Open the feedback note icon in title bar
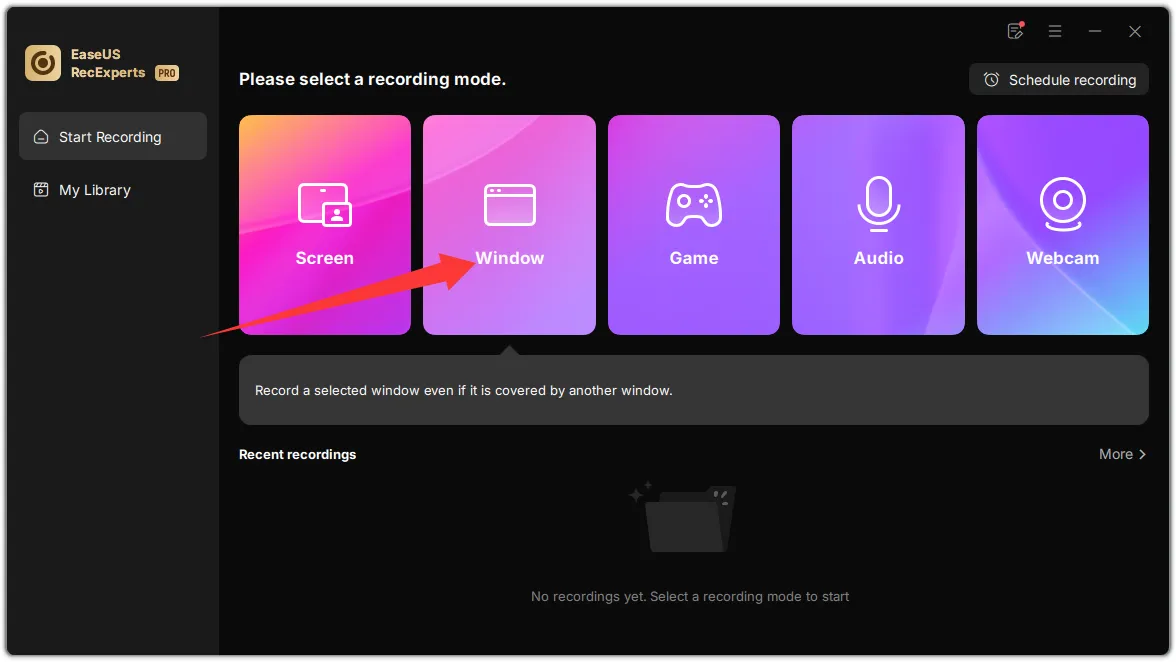Viewport: 1176px width, 662px height. [1015, 31]
